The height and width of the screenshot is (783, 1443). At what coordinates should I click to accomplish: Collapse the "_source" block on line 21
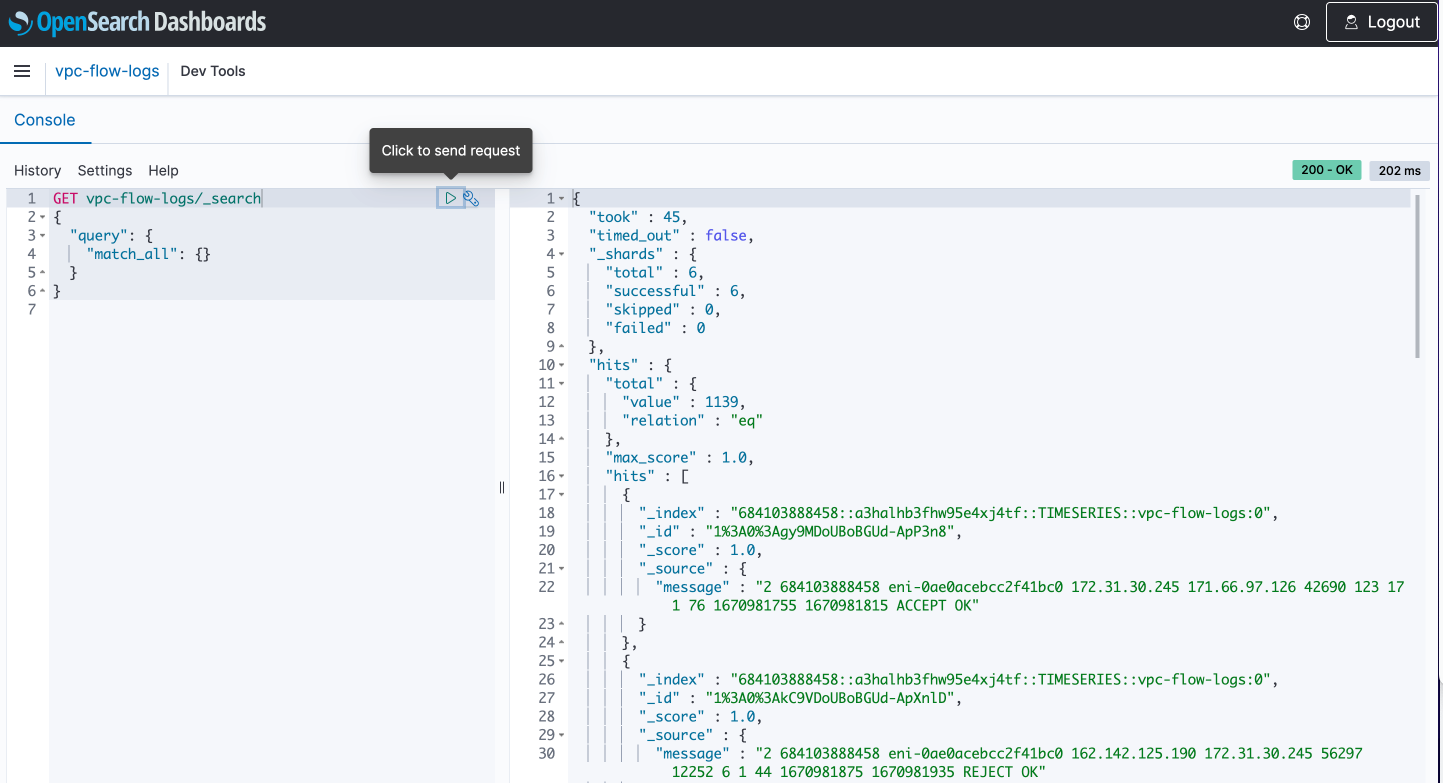coord(561,569)
